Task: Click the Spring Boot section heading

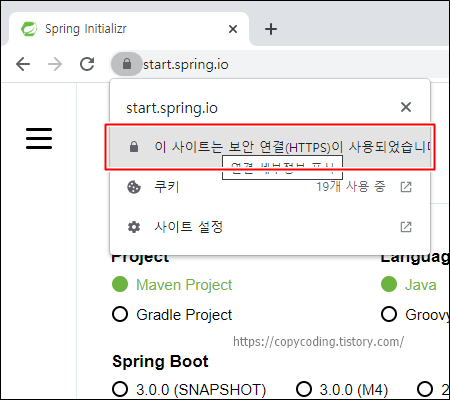Action: 160,361
